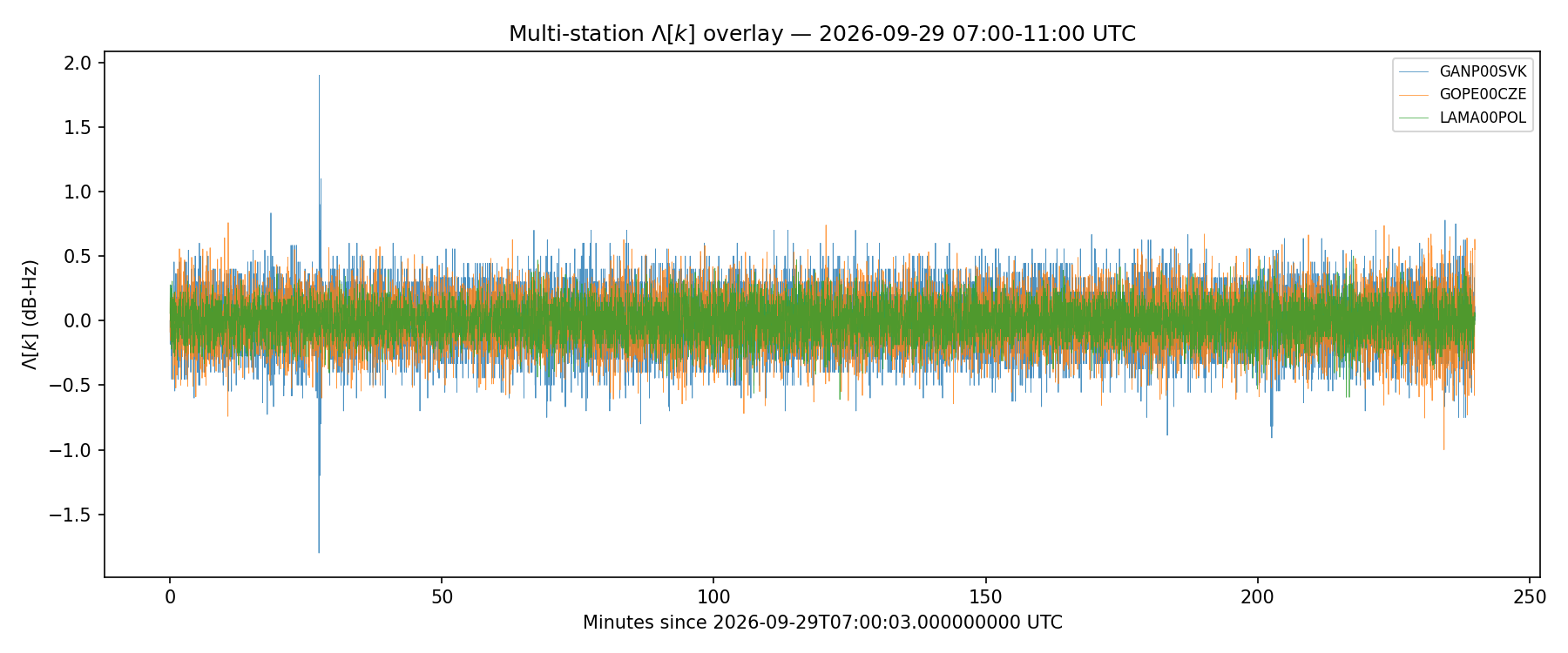
Task: Select the GANP00SVK legend label
Action: point(1483,71)
